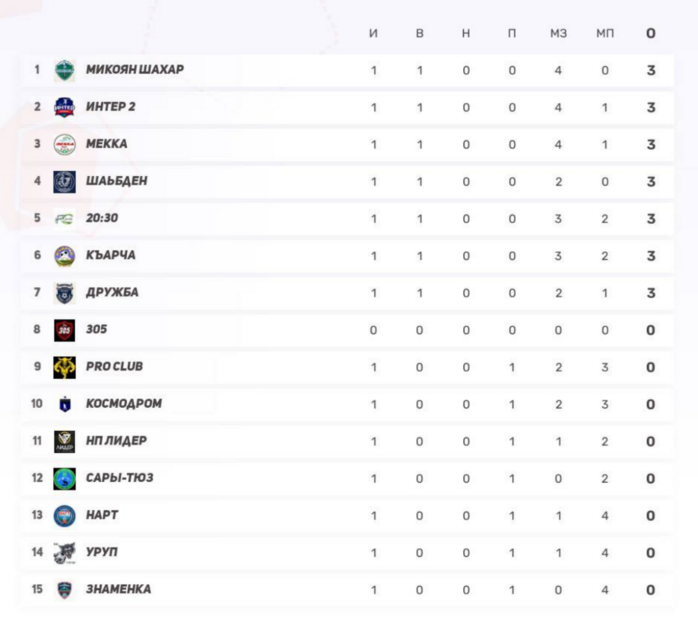Click the НП Лидер team logo
The height and width of the screenshot is (640, 698).
pyautogui.click(x=64, y=441)
